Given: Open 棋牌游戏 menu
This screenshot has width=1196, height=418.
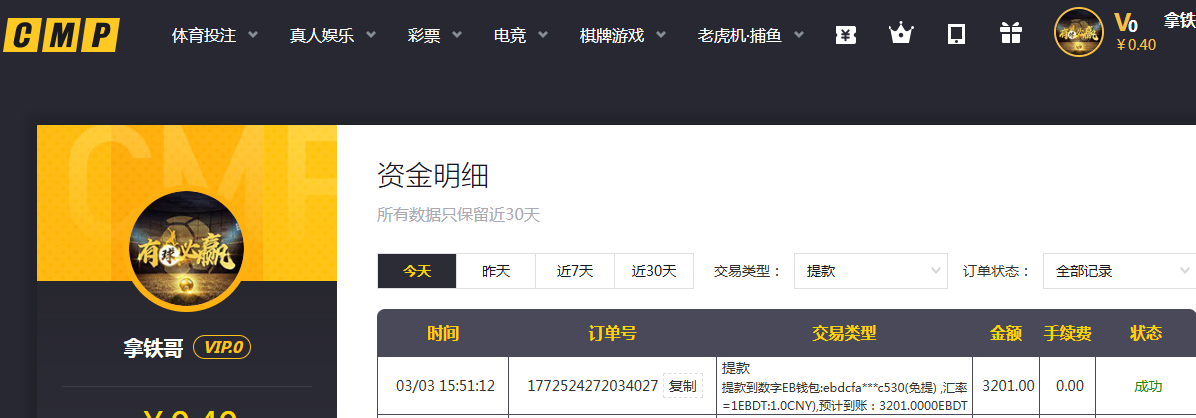Looking at the screenshot, I should (612, 35).
